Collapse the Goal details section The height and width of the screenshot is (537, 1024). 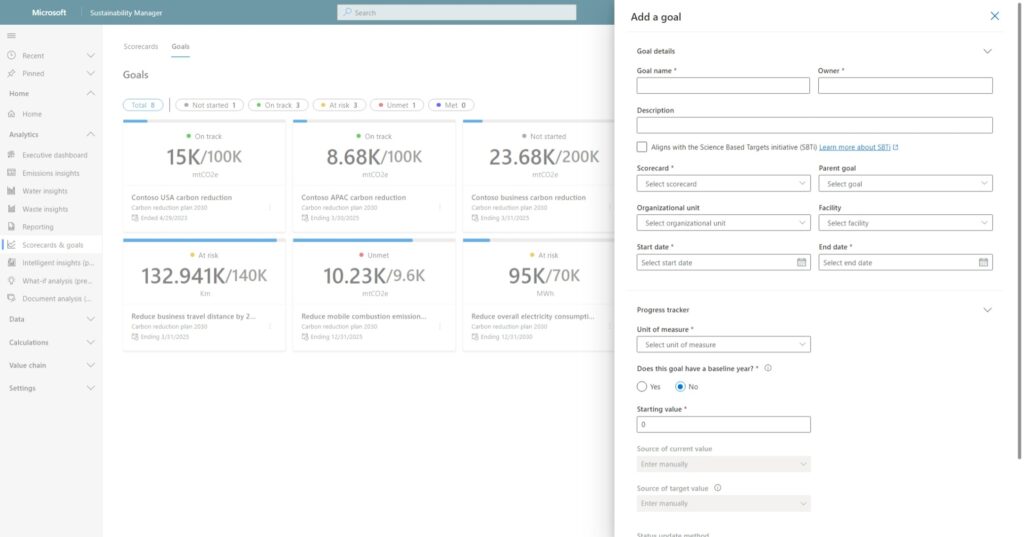pos(987,51)
